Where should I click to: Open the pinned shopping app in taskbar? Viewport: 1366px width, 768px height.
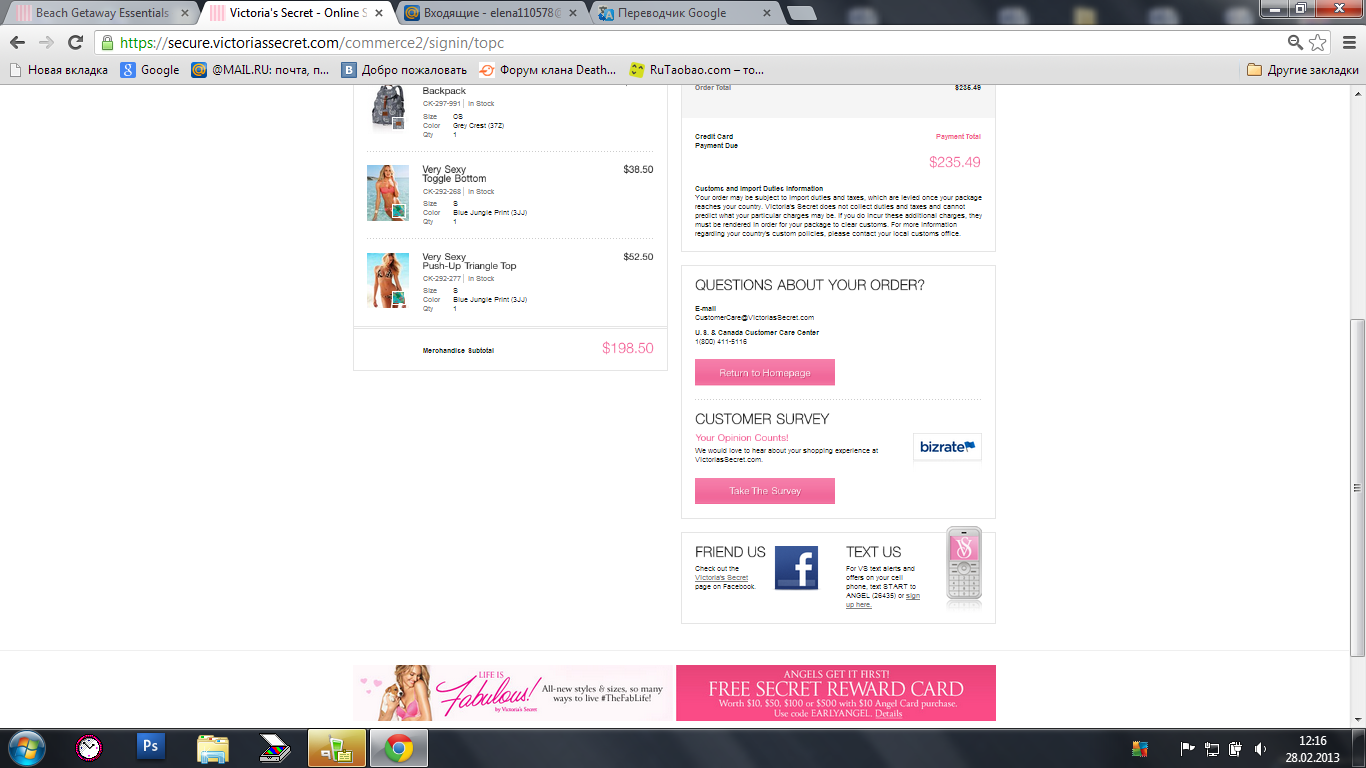tap(336, 748)
